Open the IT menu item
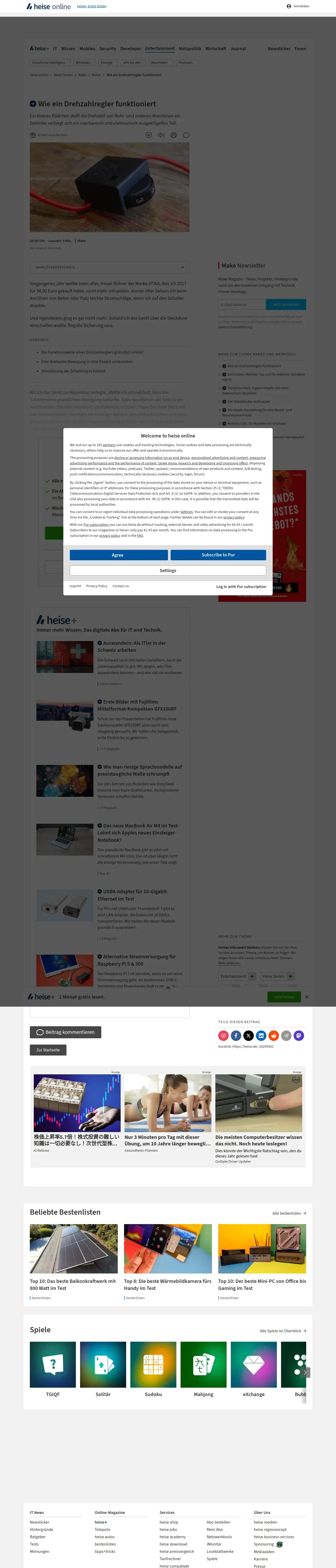This screenshot has width=336, height=1568. click(55, 49)
